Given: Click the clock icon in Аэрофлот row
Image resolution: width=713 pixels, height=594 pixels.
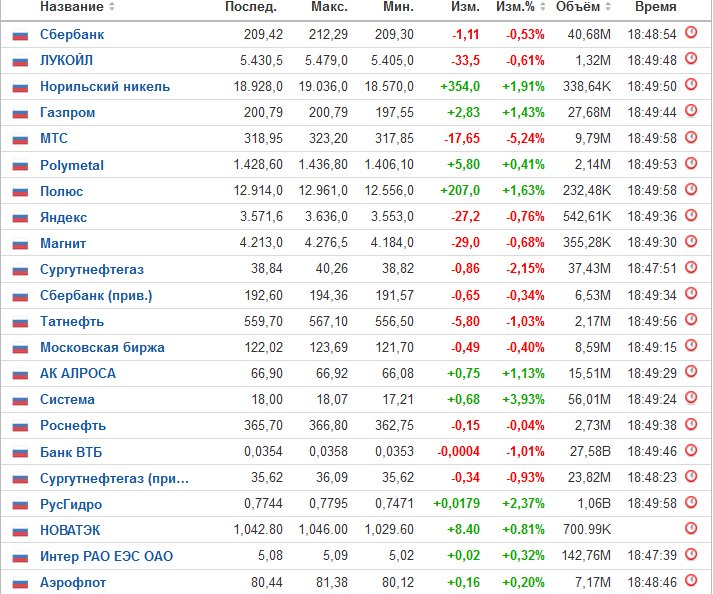Looking at the screenshot, I should [691, 580].
